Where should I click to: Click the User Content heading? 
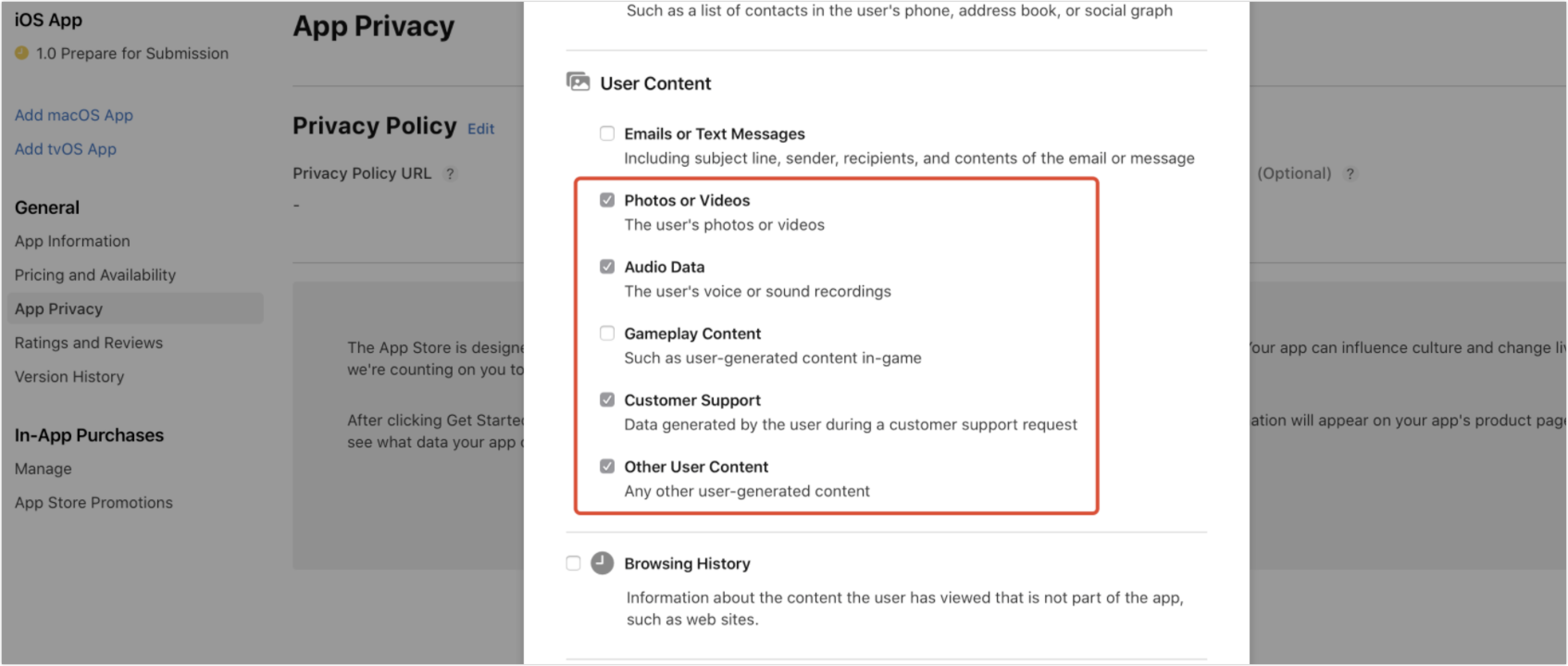click(x=655, y=83)
